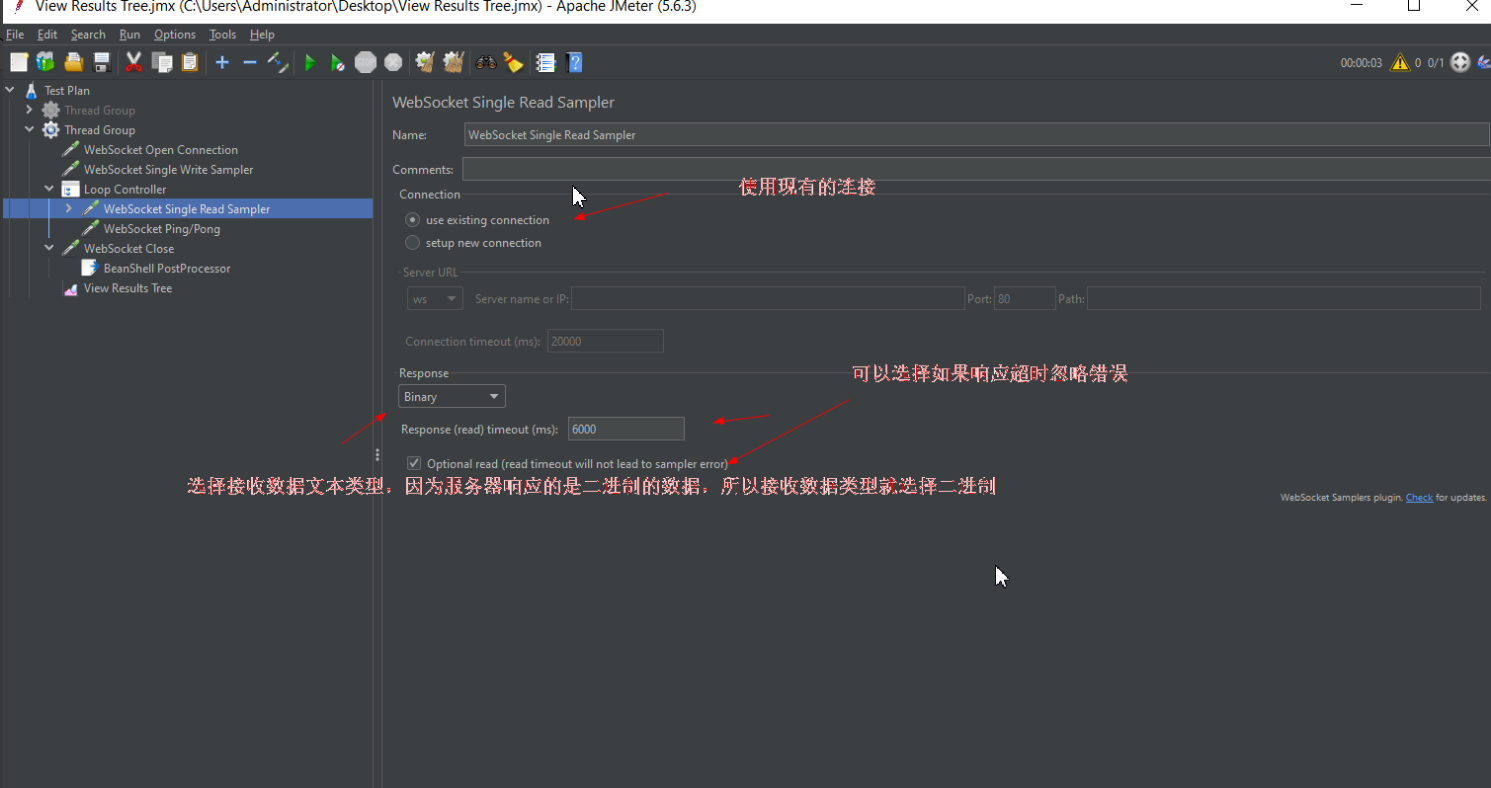Select the setup new connection radio
This screenshot has height=788, width=1491.
click(x=412, y=243)
